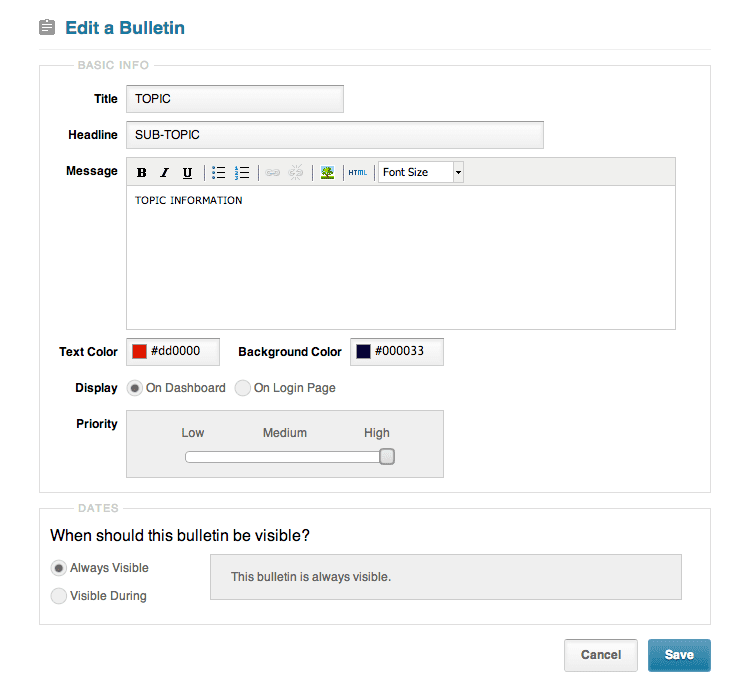Viewport: 750px width, 675px height.
Task: Click the insert link icon
Action: point(273,172)
